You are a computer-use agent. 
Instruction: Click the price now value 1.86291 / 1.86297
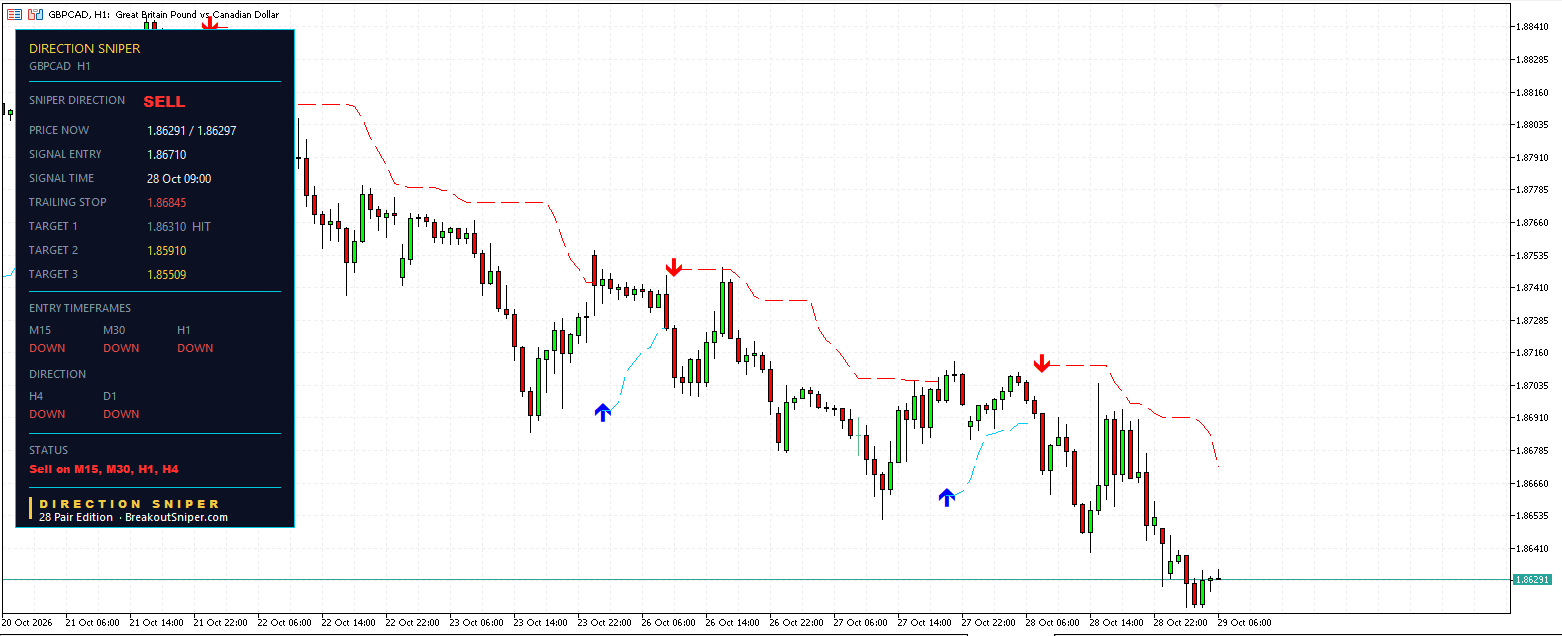pyautogui.click(x=192, y=131)
